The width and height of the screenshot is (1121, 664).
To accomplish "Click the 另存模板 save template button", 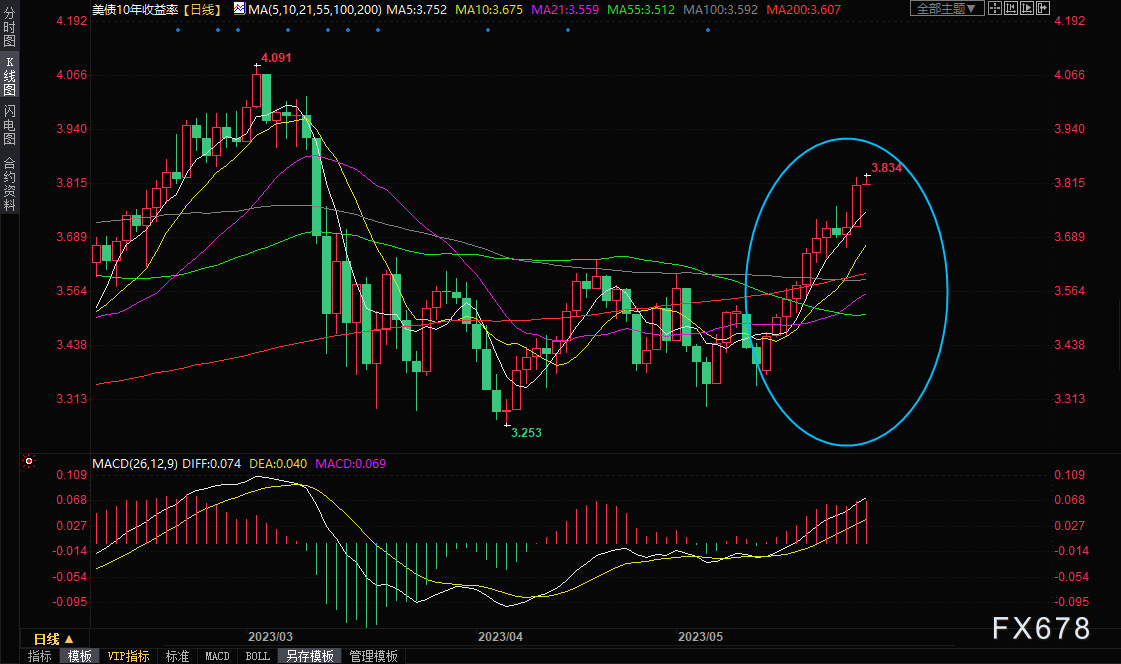I will click(x=309, y=656).
